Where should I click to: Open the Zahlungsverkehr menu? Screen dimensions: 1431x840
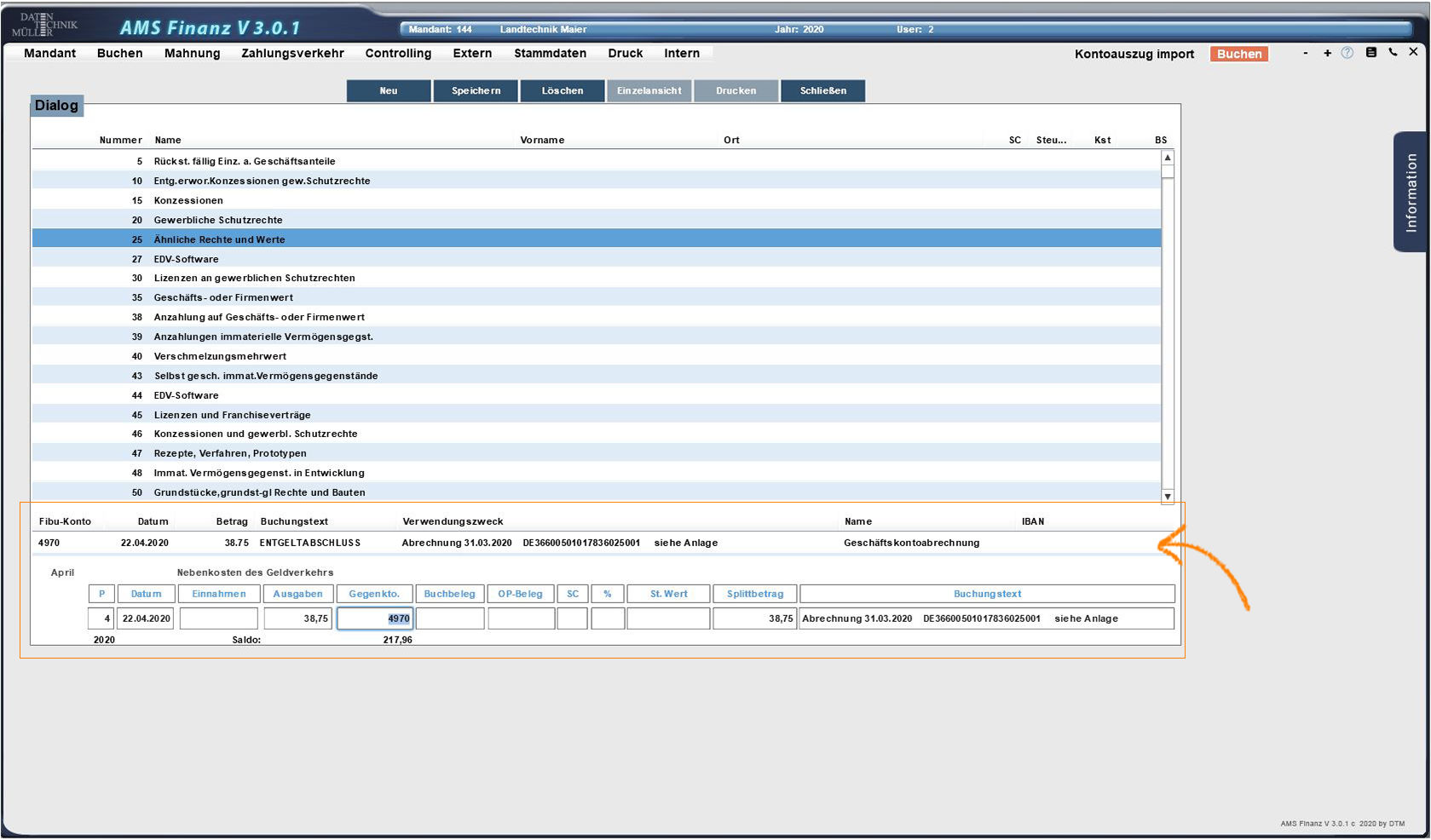tap(292, 53)
